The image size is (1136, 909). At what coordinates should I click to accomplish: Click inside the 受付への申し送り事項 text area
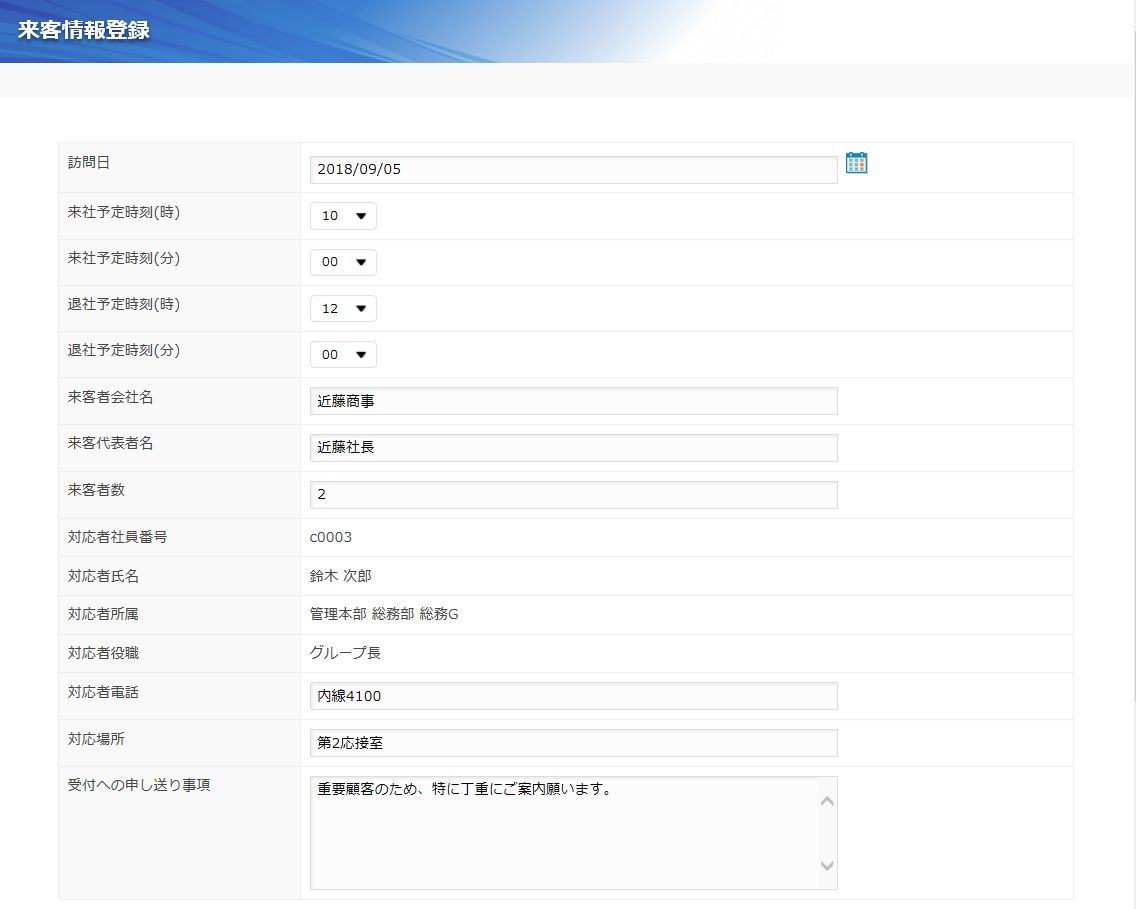pyautogui.click(x=563, y=833)
